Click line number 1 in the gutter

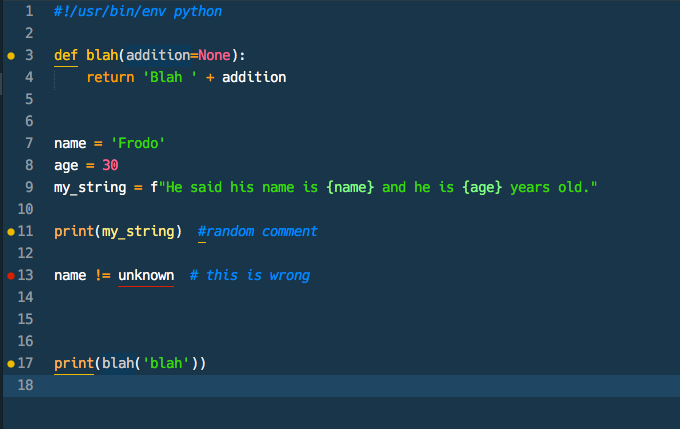click(29, 12)
